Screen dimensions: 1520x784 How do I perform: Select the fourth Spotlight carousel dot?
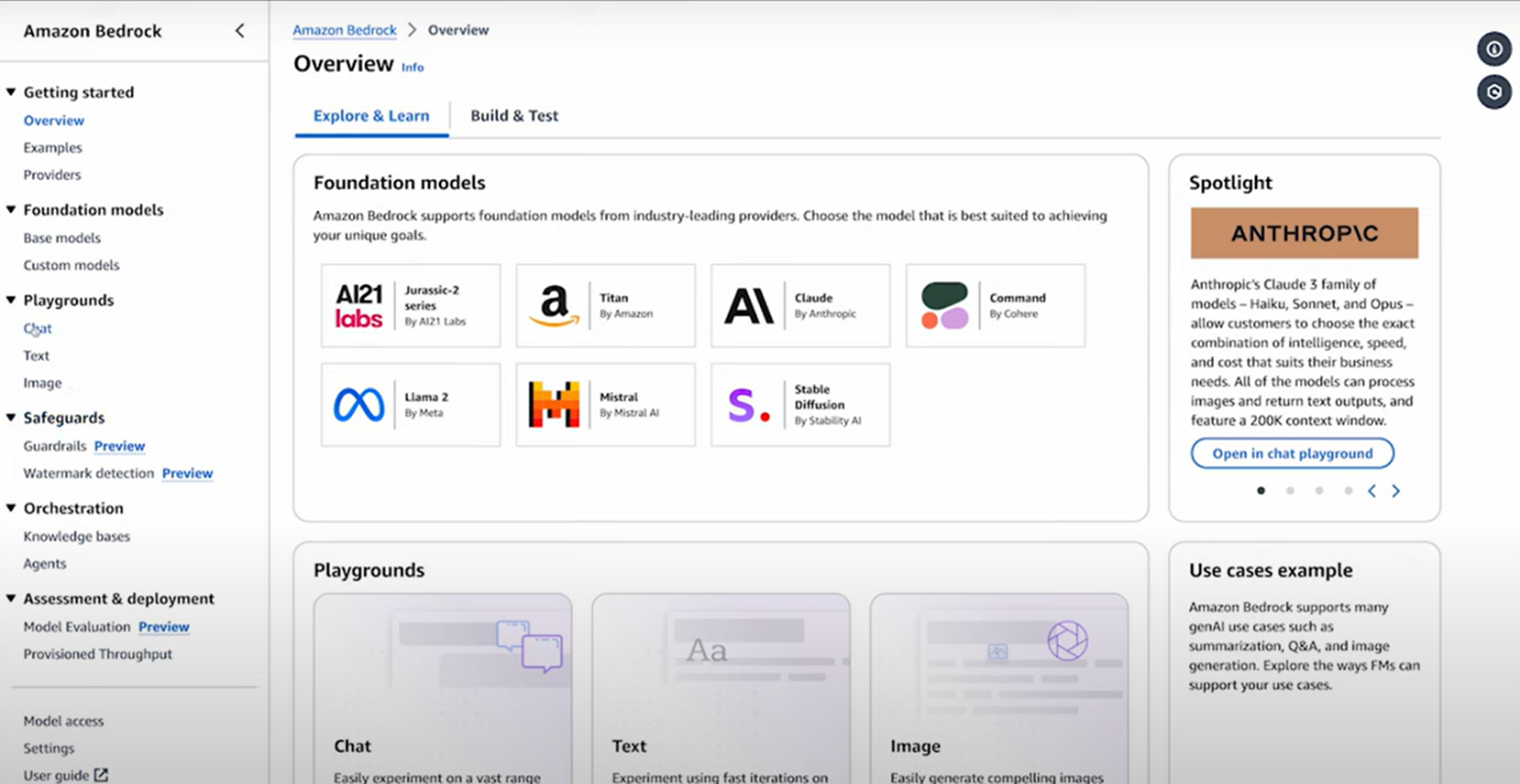(x=1348, y=491)
